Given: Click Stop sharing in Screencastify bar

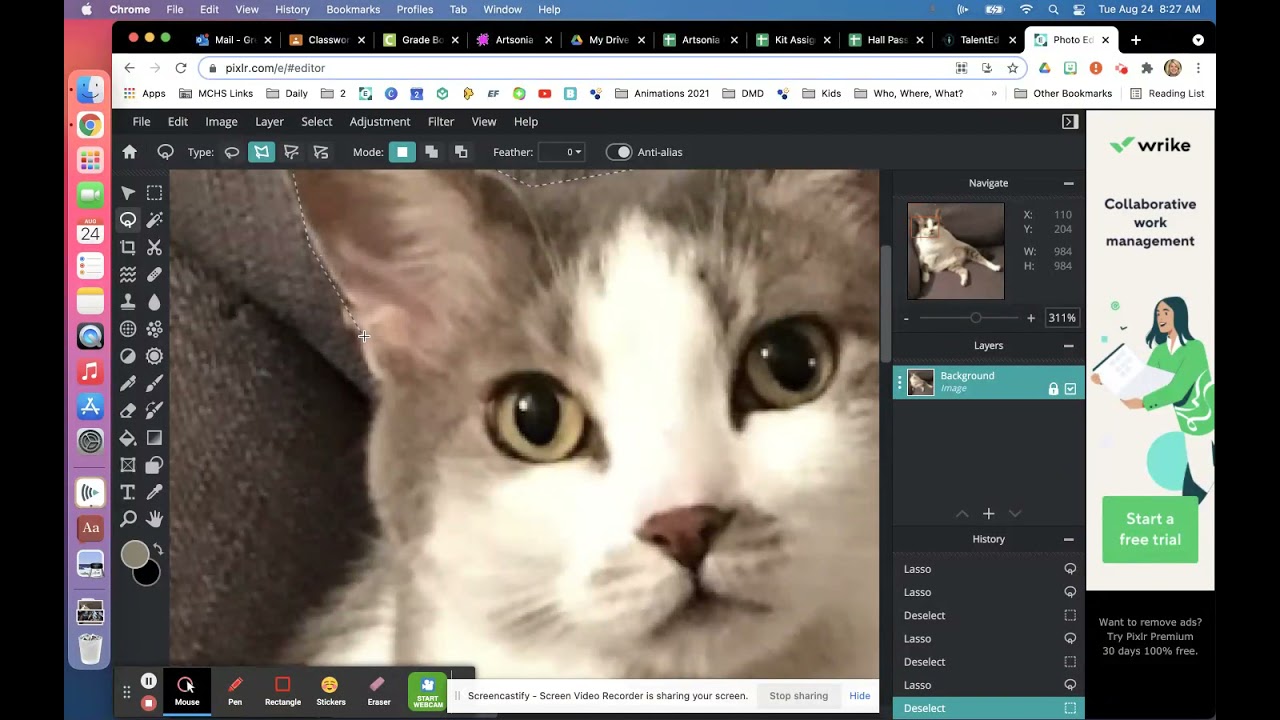Looking at the screenshot, I should coord(798,696).
